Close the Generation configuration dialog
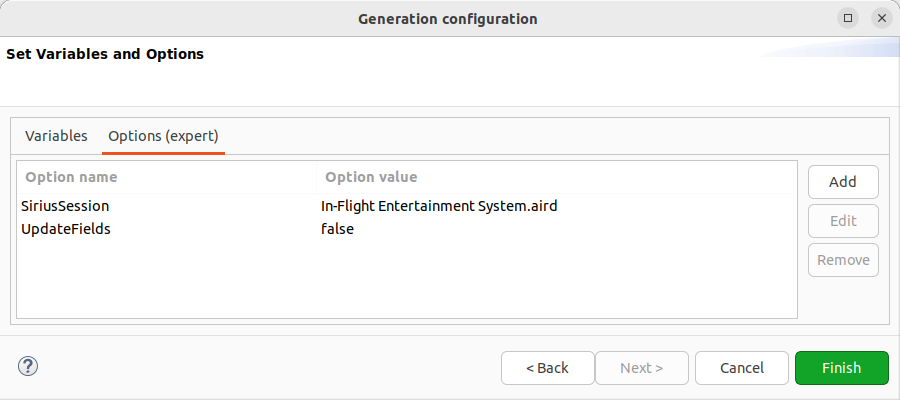Image resolution: width=900 pixels, height=400 pixels. [881, 18]
